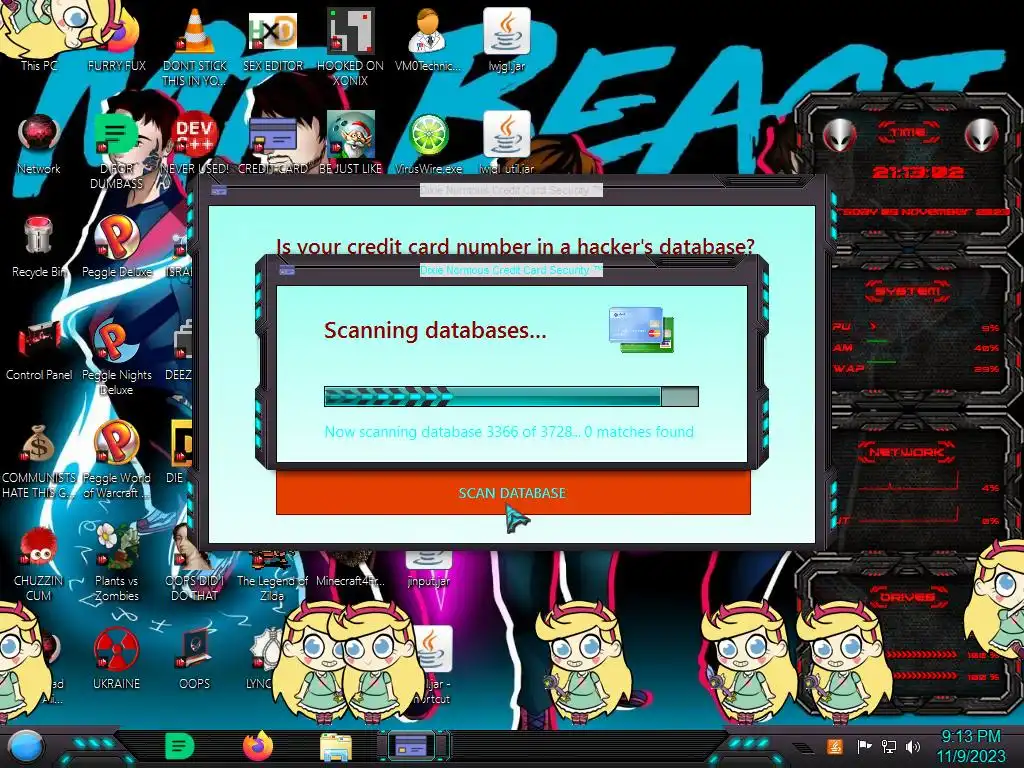Click the volume speaker tray icon
The height and width of the screenshot is (768, 1024).
[x=914, y=746]
